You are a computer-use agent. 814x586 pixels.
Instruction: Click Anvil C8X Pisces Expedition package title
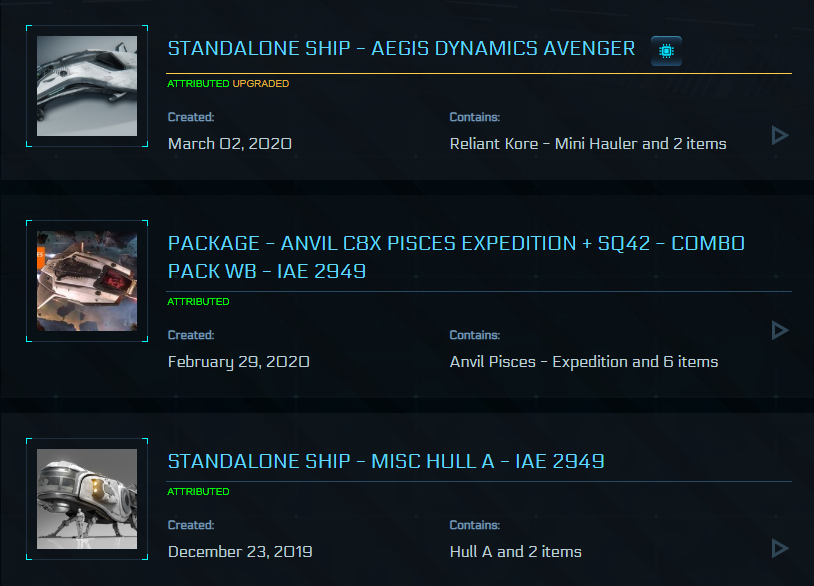(456, 257)
